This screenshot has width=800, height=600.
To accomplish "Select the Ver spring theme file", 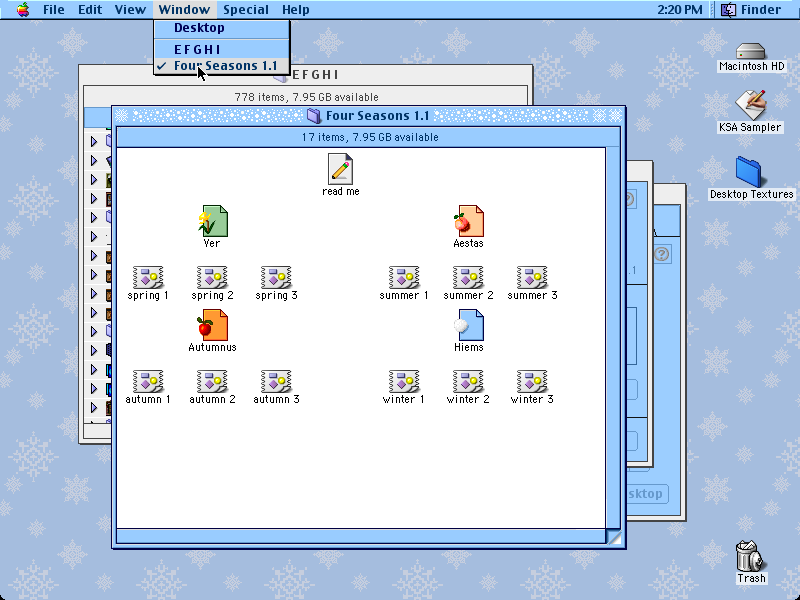I will (x=212, y=227).
